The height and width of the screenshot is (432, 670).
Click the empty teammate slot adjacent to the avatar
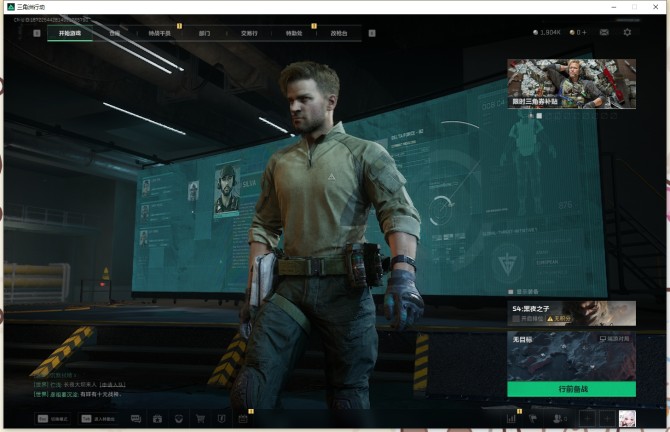[607, 419]
